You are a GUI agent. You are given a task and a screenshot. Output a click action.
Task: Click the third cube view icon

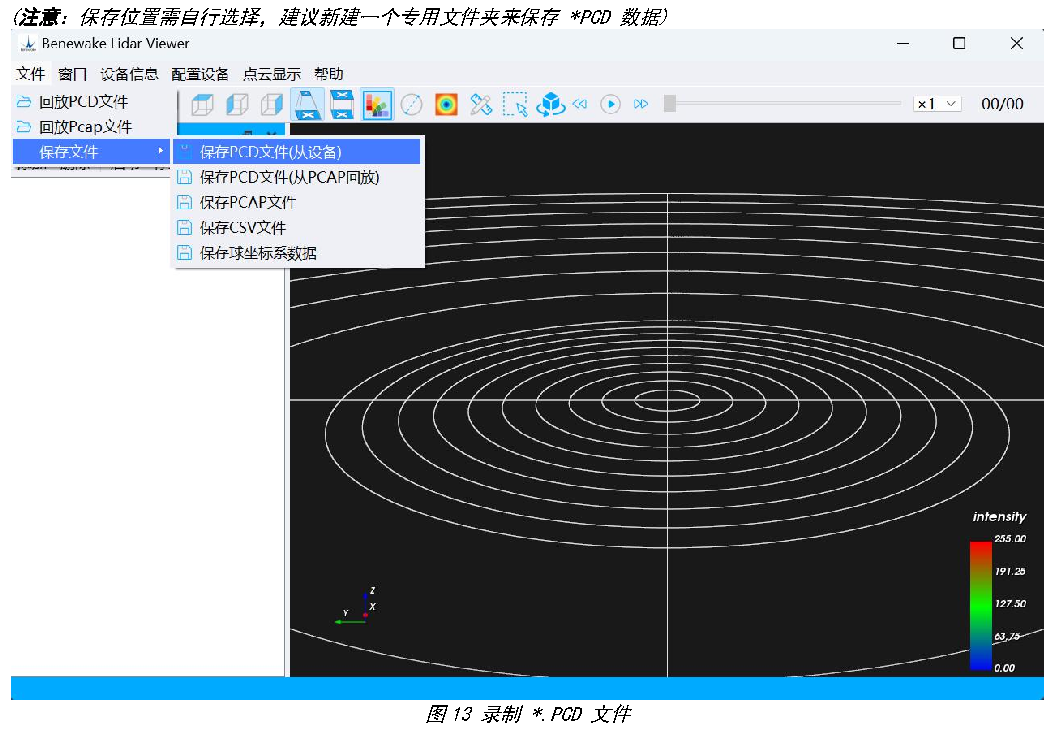tap(271, 105)
